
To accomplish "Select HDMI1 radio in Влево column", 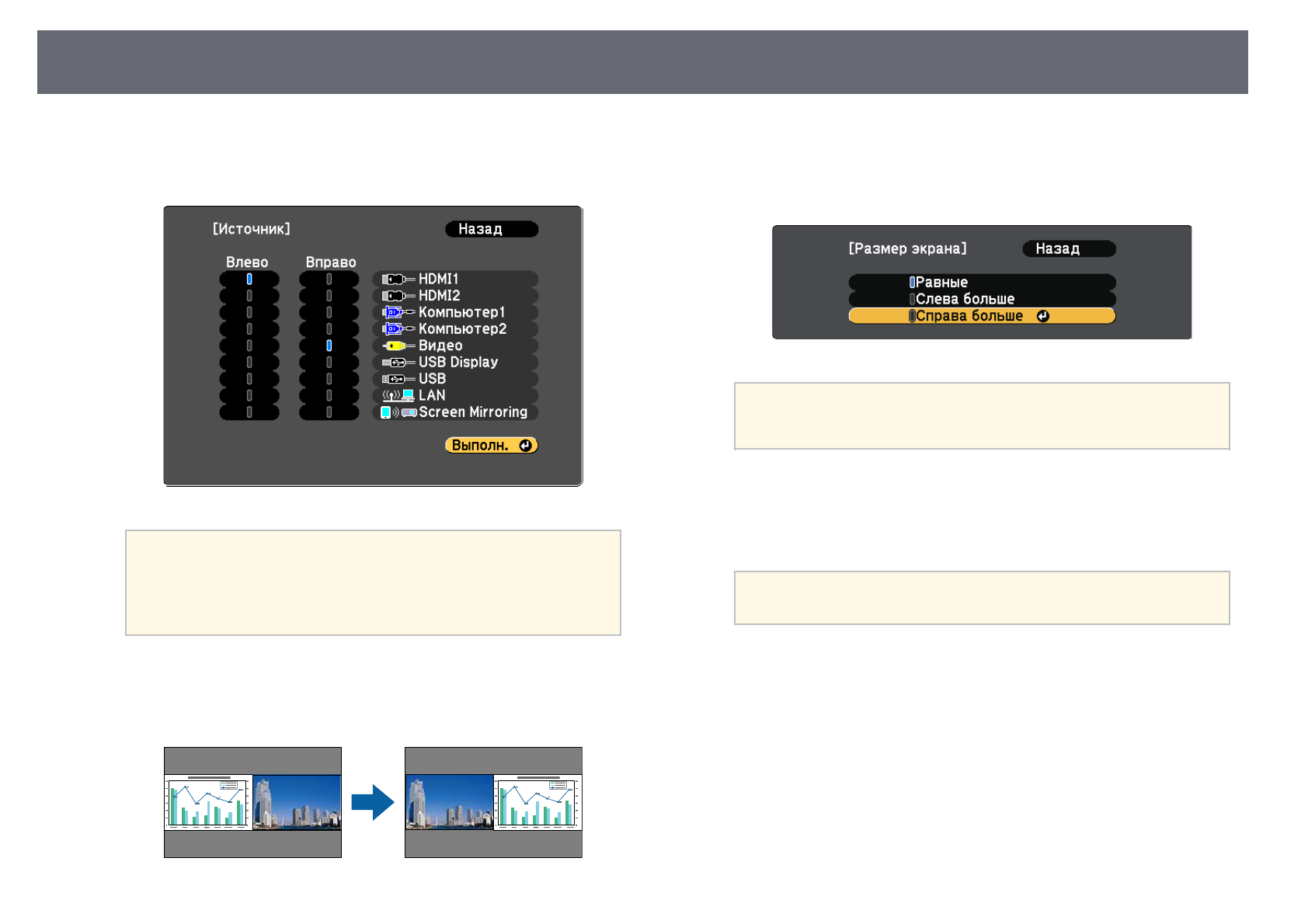I will (x=249, y=279).
